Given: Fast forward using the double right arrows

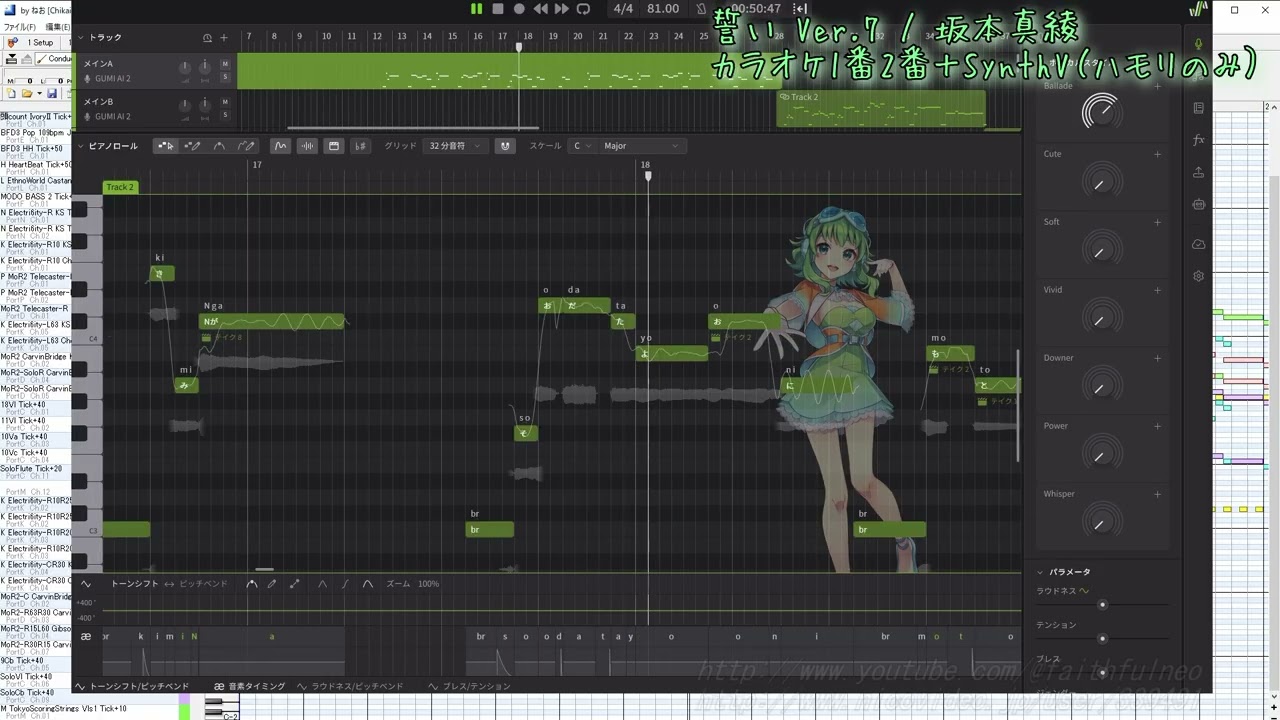Looking at the screenshot, I should point(561,9).
